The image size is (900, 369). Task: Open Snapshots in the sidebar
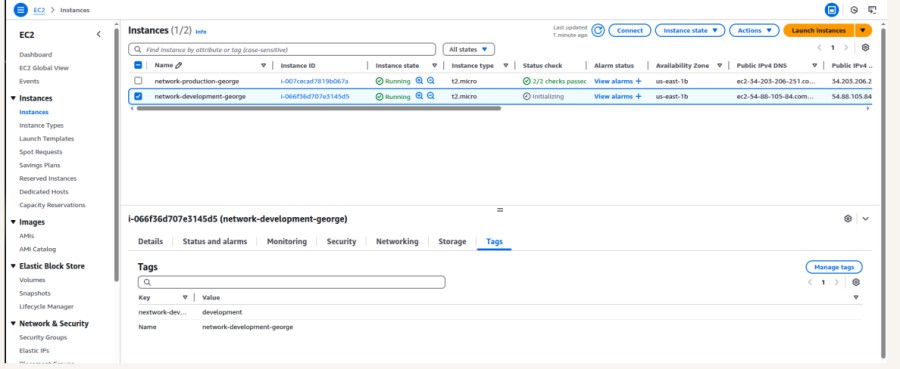coord(35,293)
